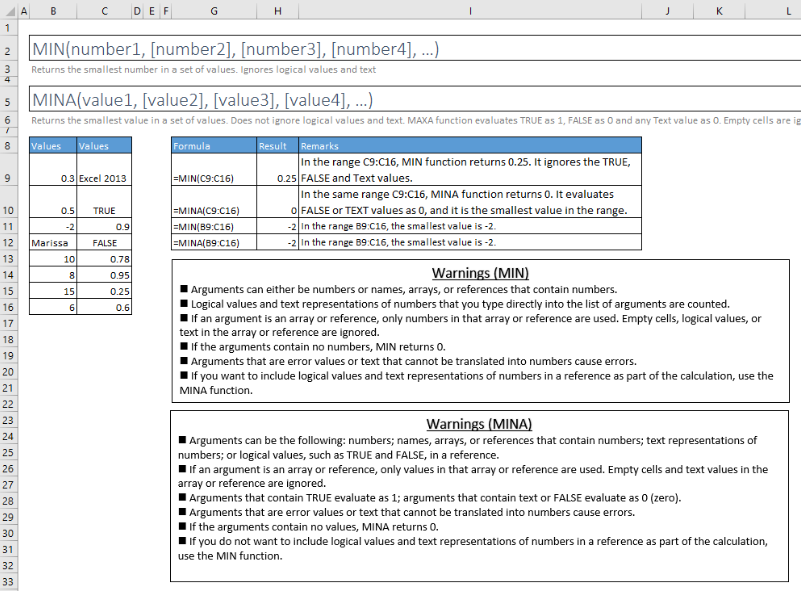
Task: Select column I header
Action: coord(469,11)
